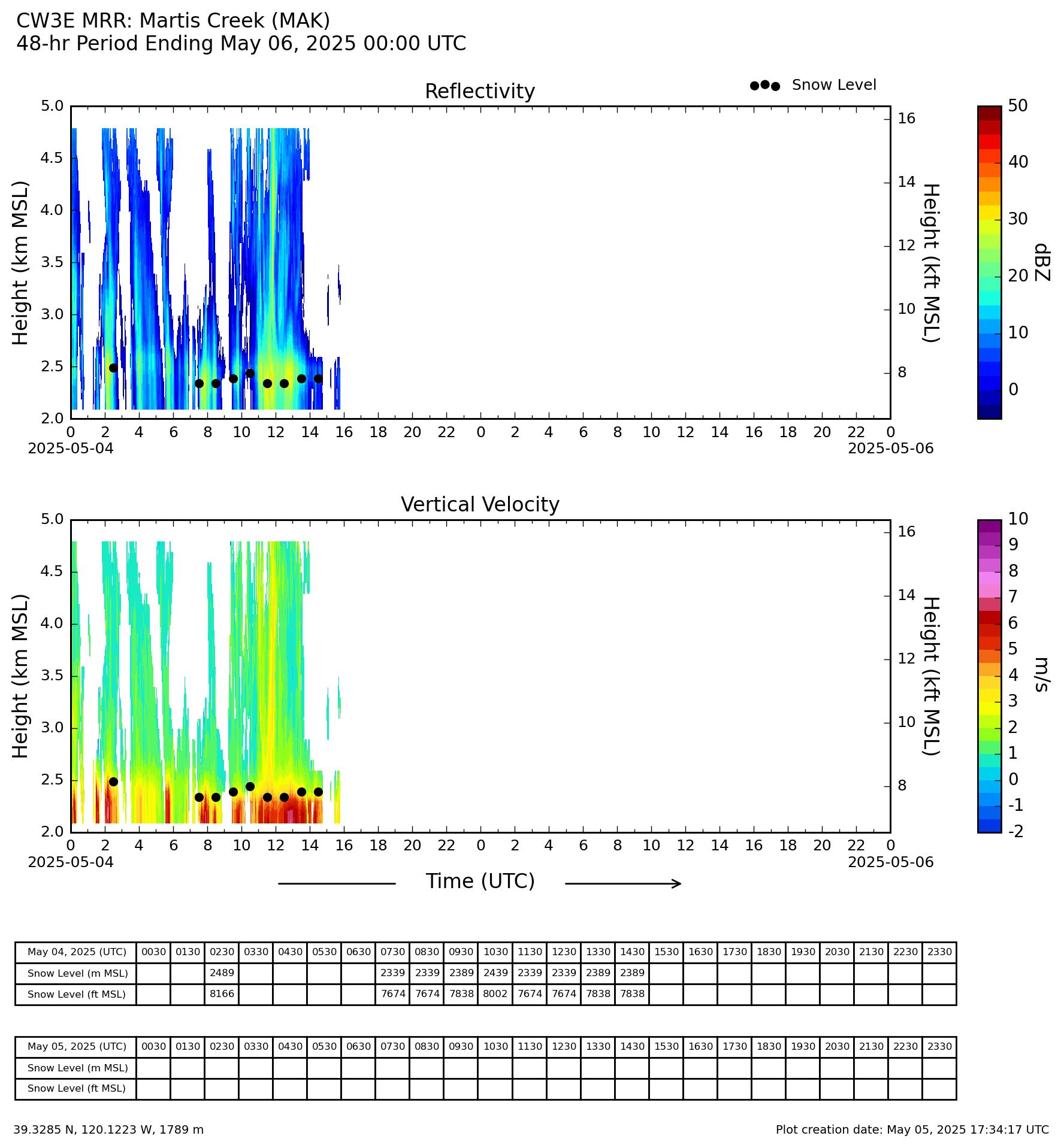Click '2025-05-06' date label under Vertical Velocity plot

[x=890, y=862]
